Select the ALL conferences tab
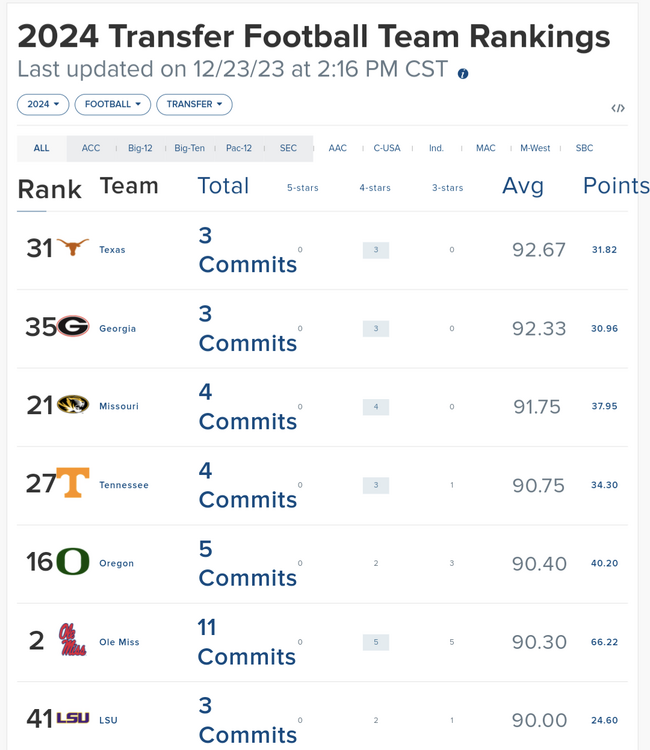 41,148
